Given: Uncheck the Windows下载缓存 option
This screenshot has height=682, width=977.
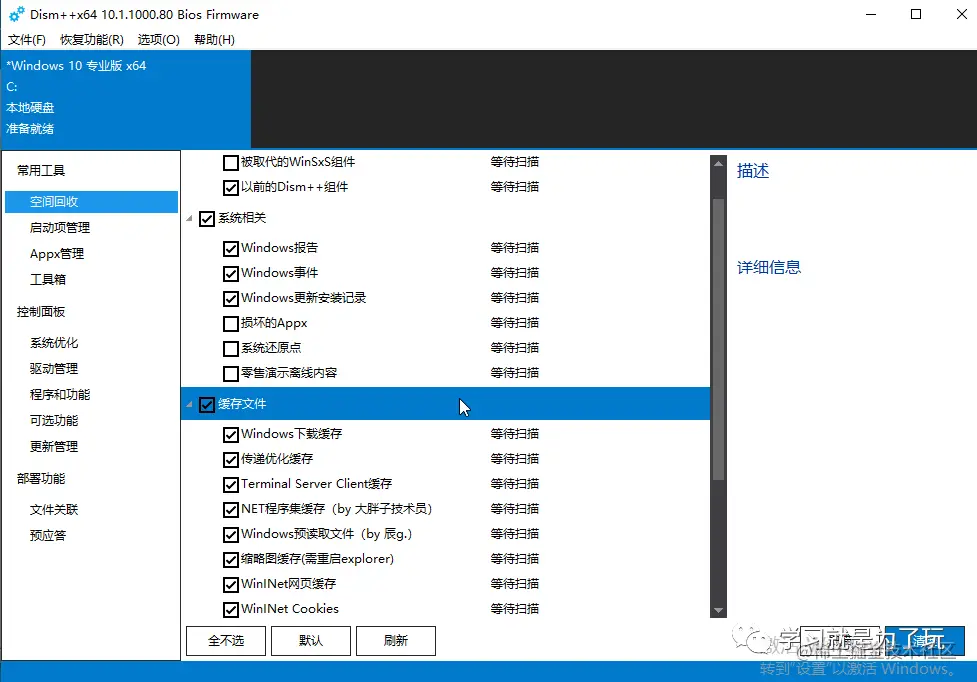Looking at the screenshot, I should [x=230, y=433].
